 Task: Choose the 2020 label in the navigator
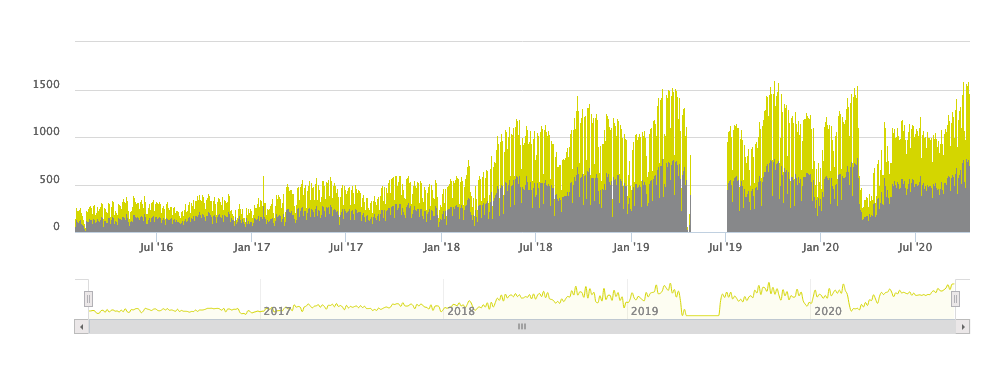click(828, 312)
